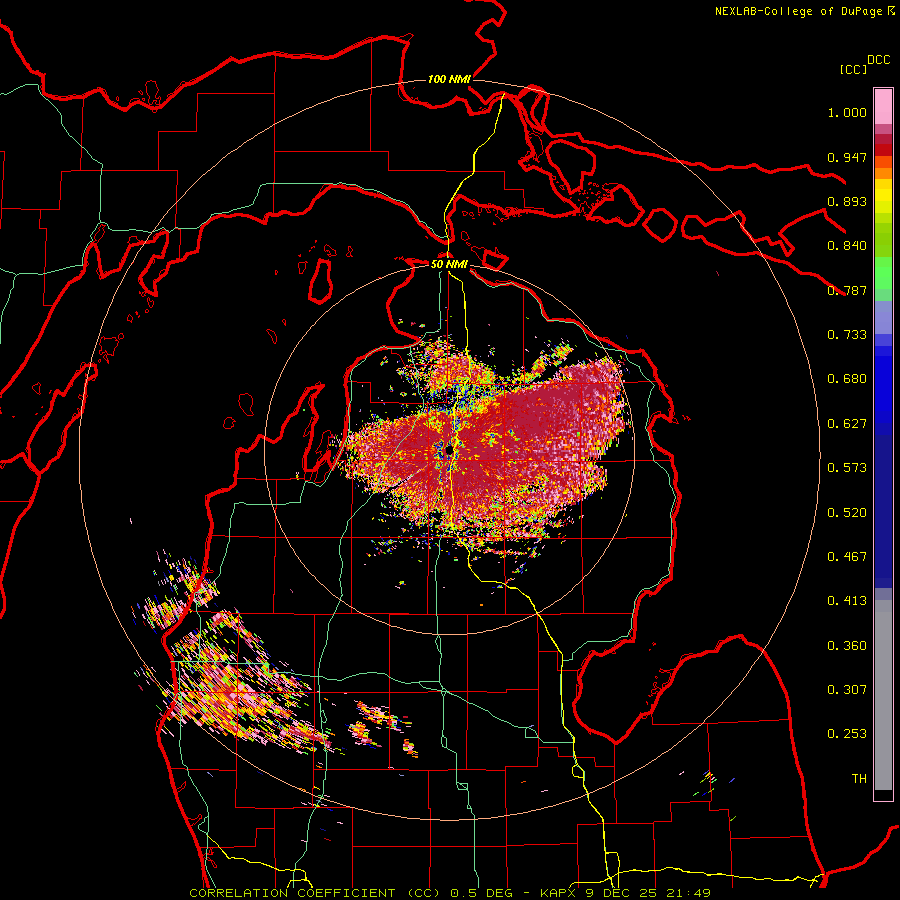Click the 0.520 color scale value
The height and width of the screenshot is (900, 900).
coord(847,513)
